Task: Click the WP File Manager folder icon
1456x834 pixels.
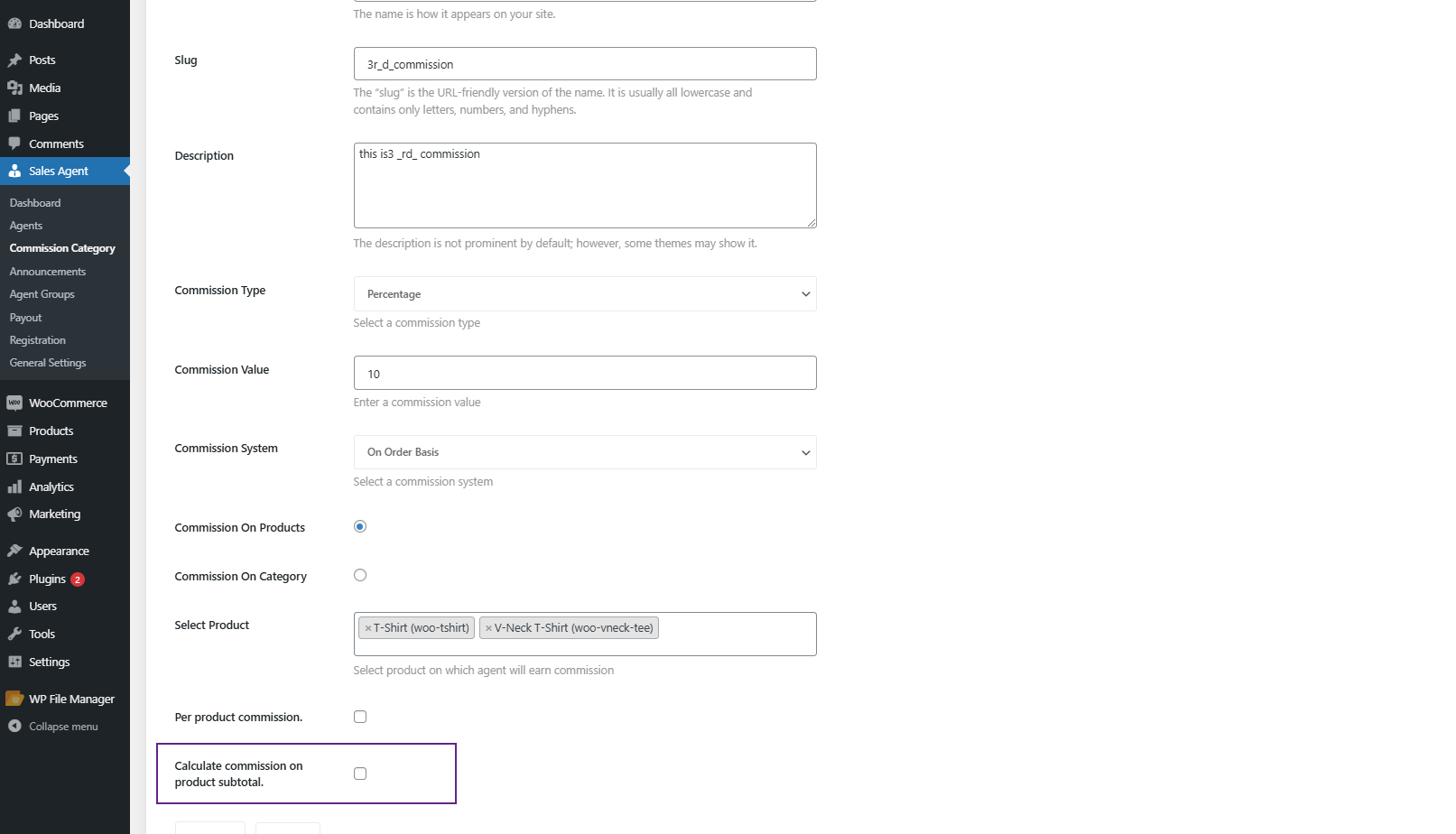Action: pos(14,699)
